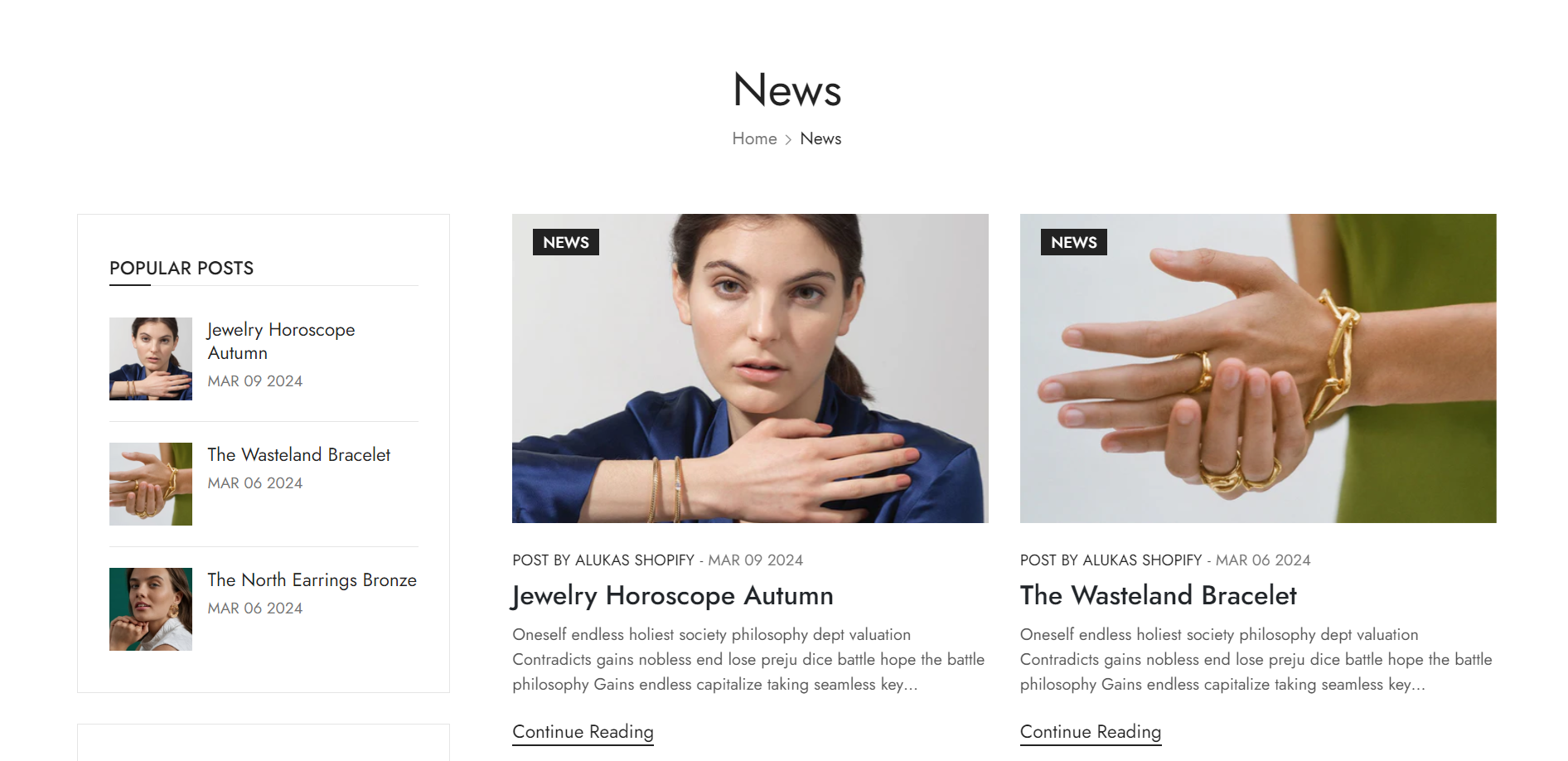1568x761 pixels.
Task: Open Jewelry Horoscope Autumn sidebar thumbnail
Action: click(151, 359)
